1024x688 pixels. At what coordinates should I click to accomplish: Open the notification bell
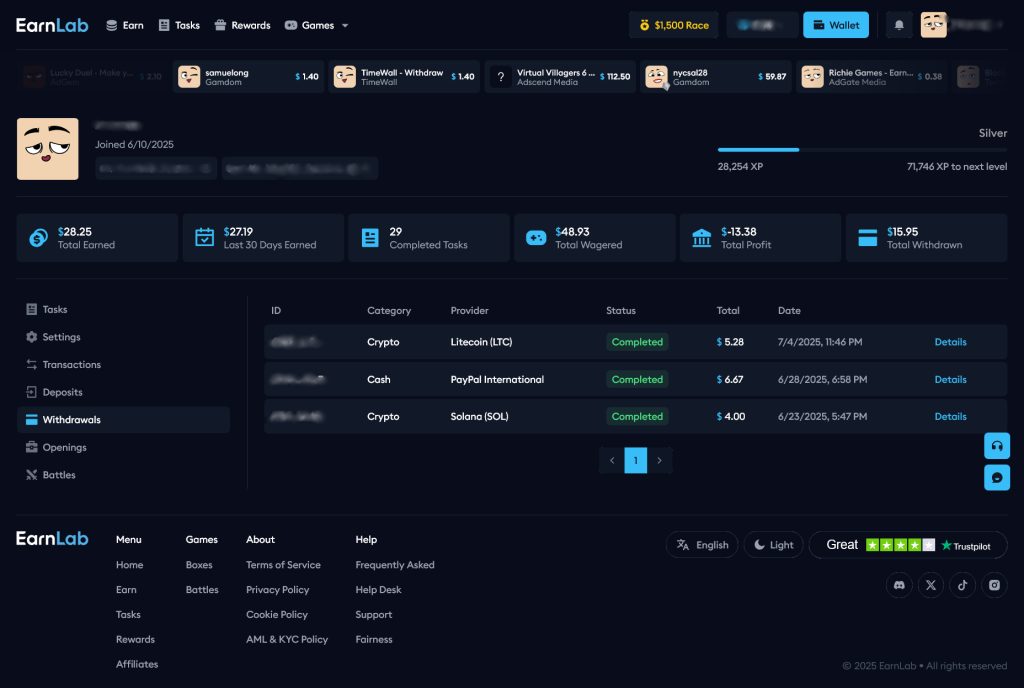coord(899,25)
